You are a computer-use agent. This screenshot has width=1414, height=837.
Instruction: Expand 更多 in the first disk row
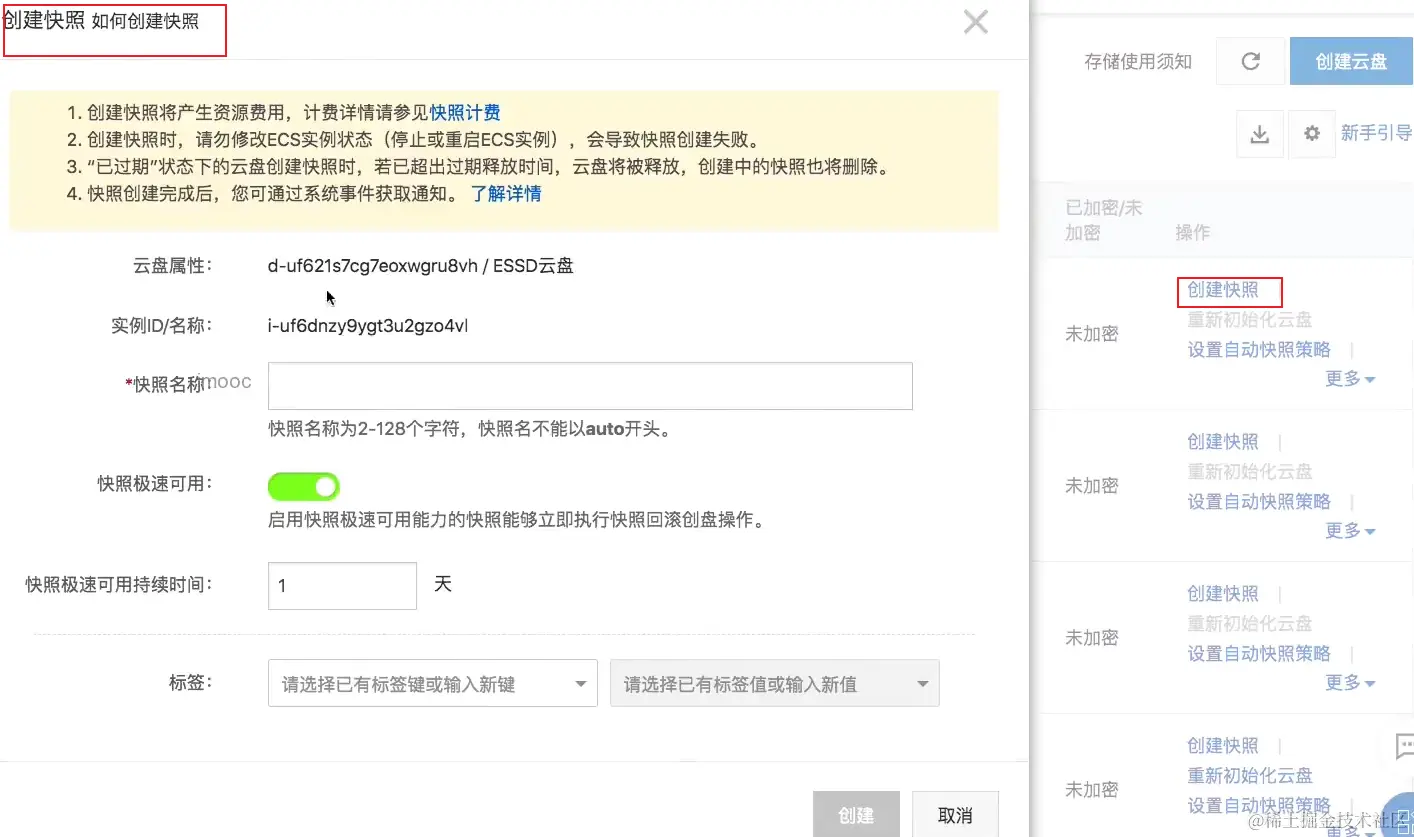point(1350,379)
